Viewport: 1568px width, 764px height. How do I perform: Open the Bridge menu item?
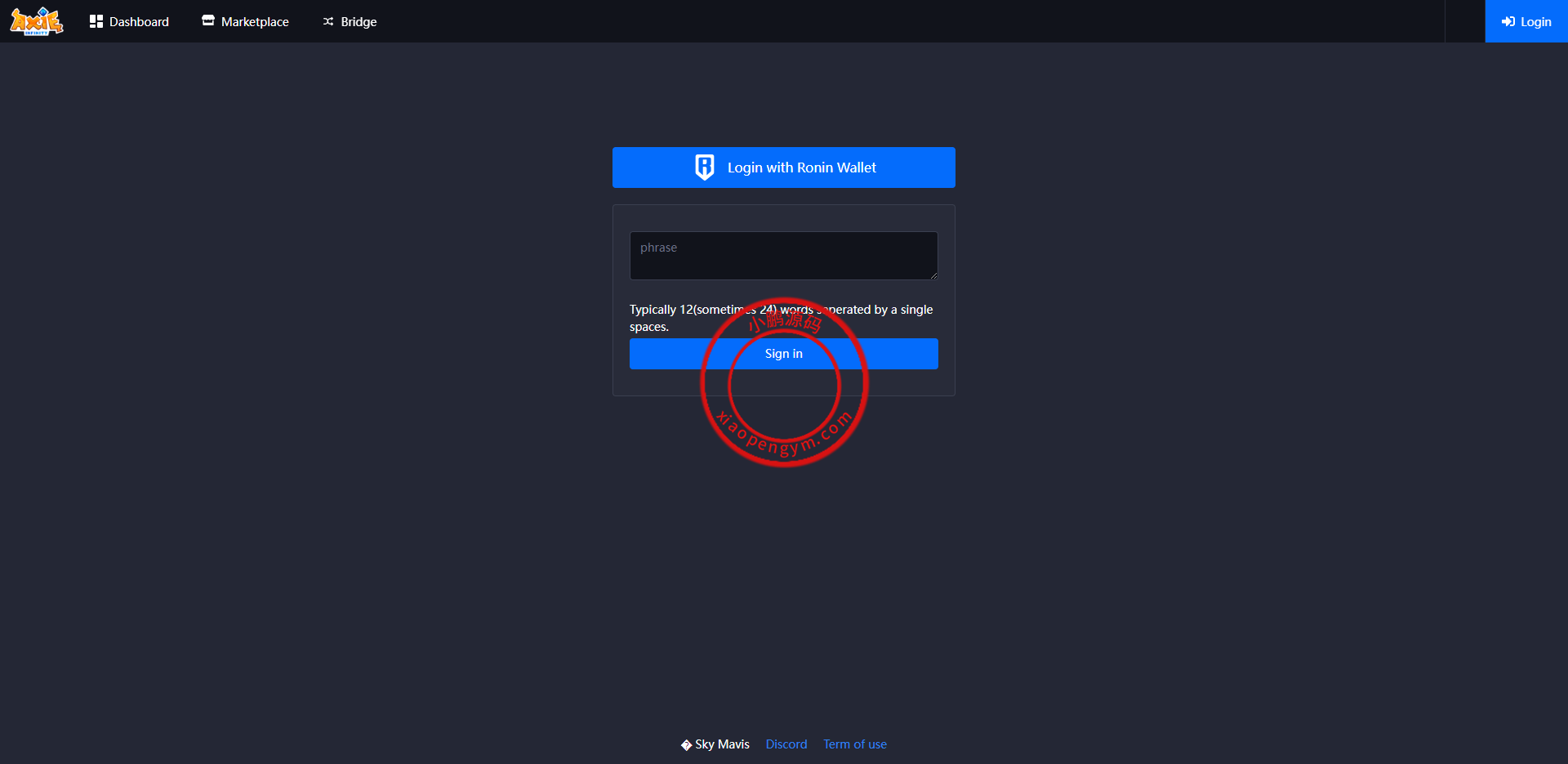coord(359,22)
